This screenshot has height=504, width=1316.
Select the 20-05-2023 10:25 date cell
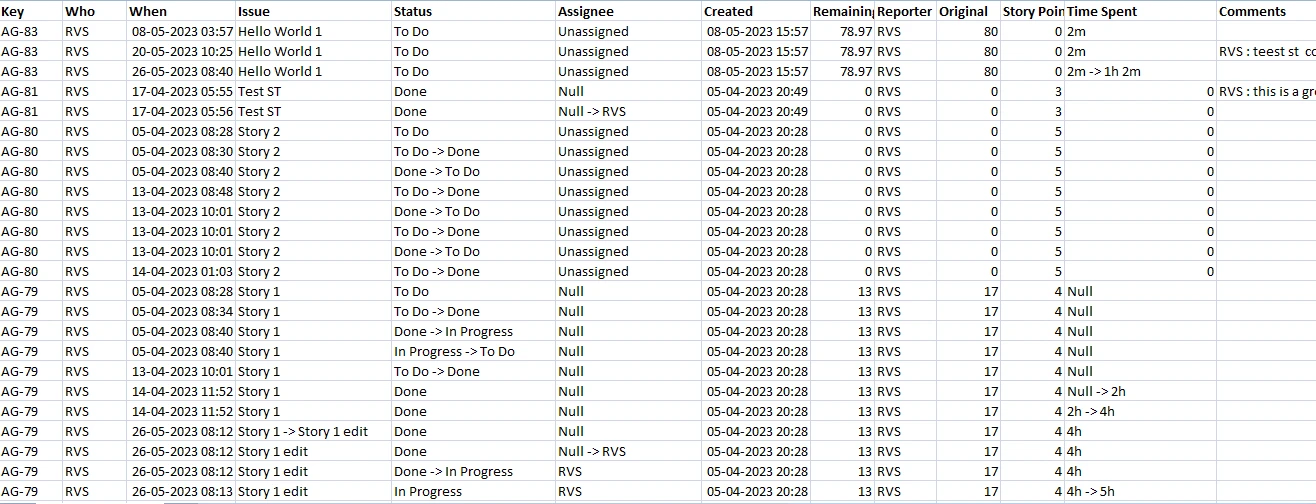click(x=182, y=52)
